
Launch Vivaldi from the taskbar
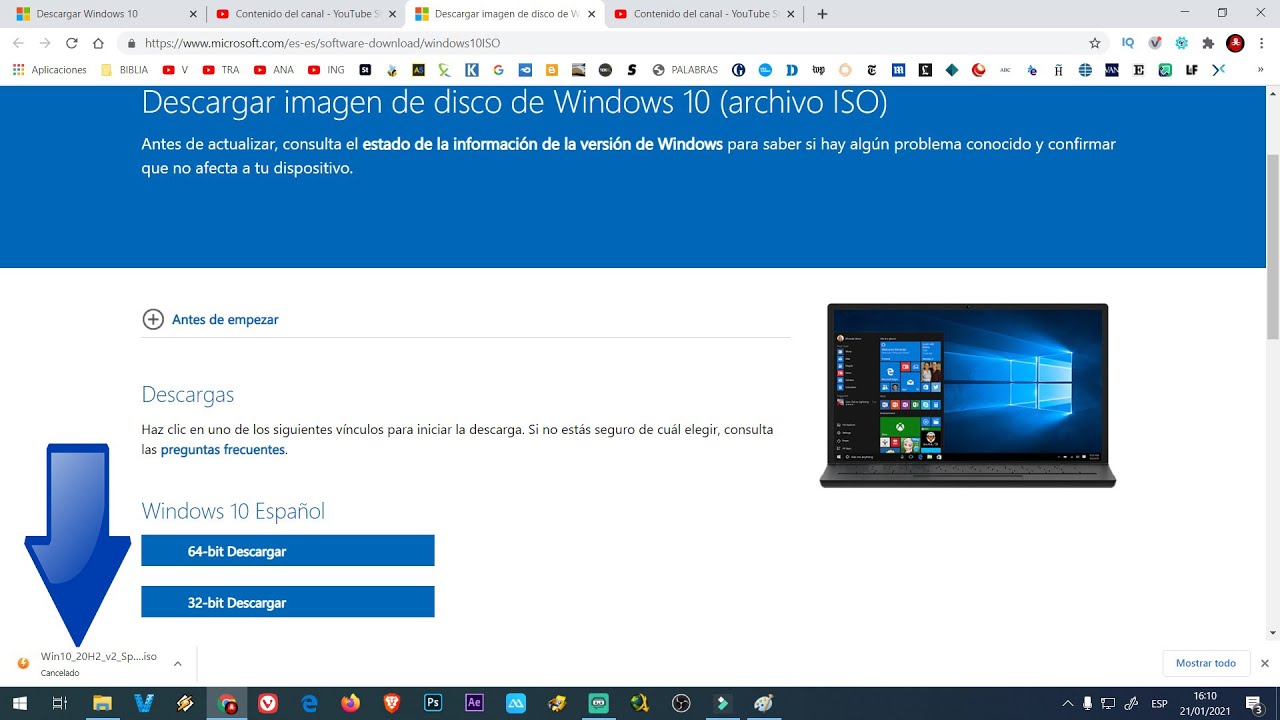pos(268,703)
